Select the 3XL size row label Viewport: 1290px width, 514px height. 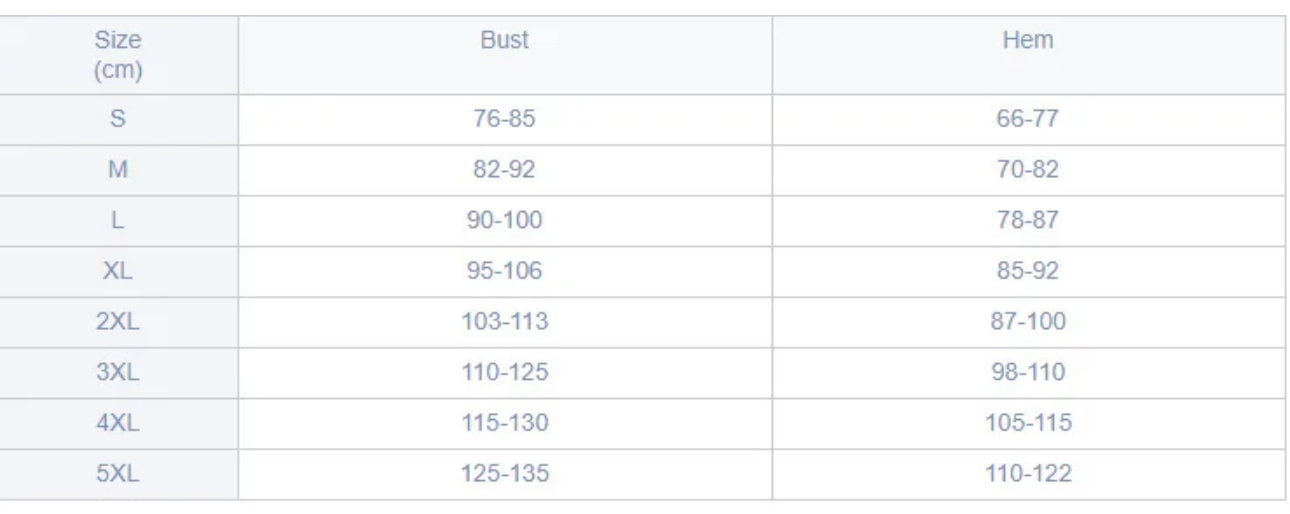click(118, 372)
